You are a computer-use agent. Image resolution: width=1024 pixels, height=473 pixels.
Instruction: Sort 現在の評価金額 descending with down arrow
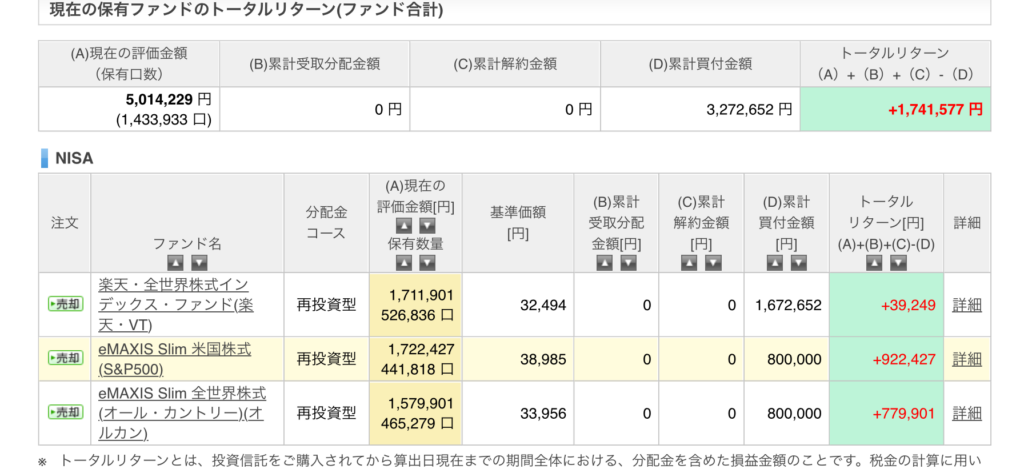(427, 226)
